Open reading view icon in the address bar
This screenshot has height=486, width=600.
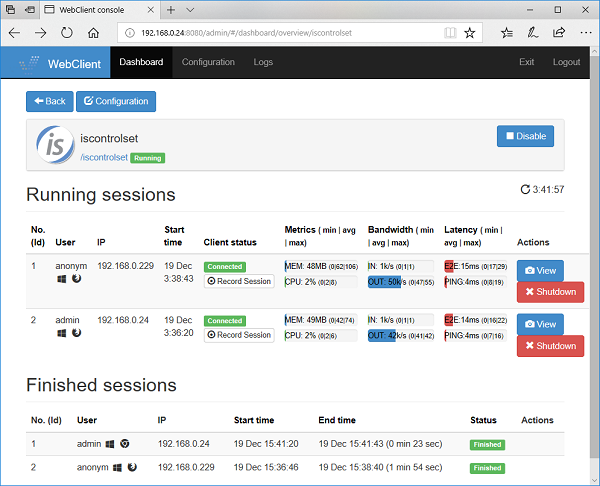tap(450, 32)
